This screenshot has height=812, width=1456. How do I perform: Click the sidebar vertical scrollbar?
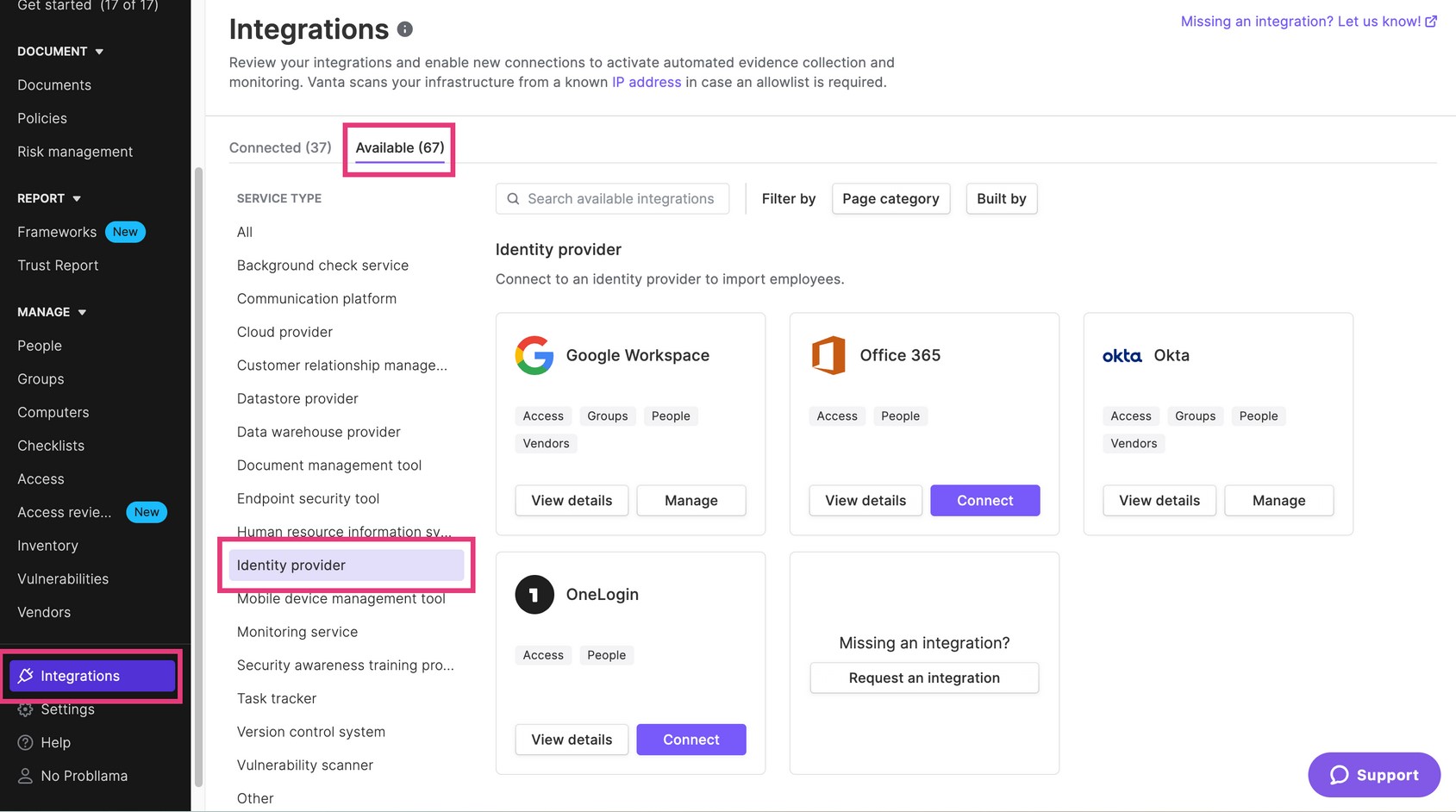[198, 474]
